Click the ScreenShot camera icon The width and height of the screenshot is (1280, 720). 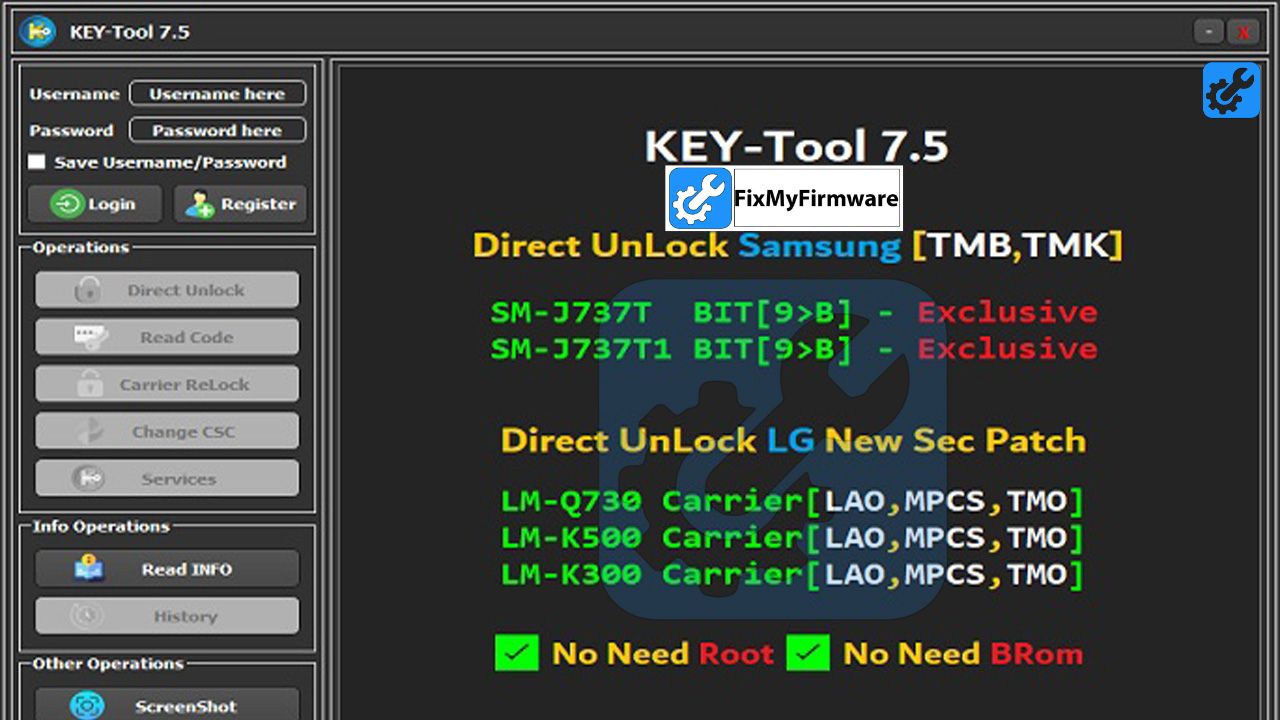pos(87,706)
